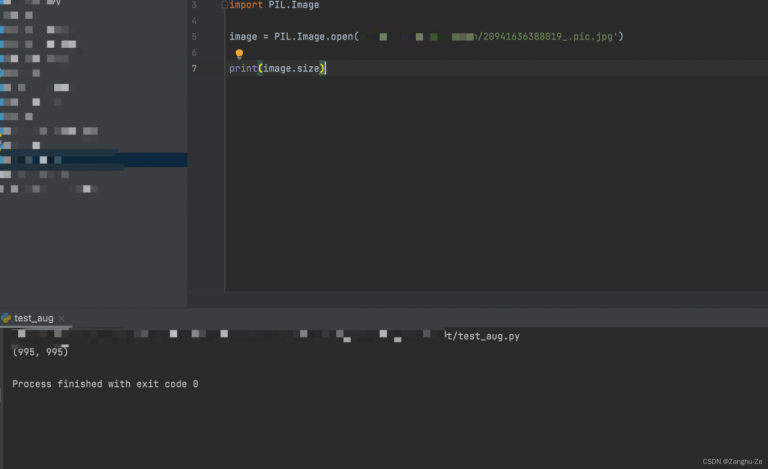Click line number 6 in the gutter
This screenshot has width=768, height=469.
point(193,53)
